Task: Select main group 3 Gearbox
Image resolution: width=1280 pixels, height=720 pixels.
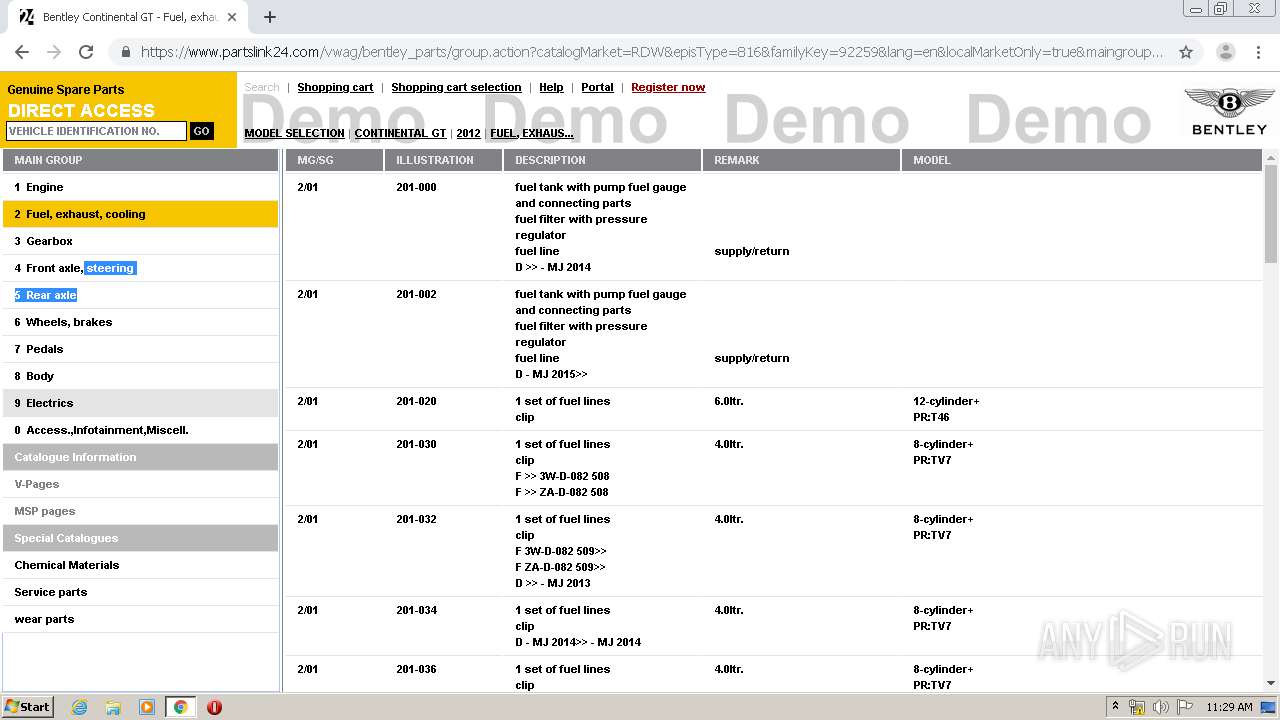Action: 140,241
